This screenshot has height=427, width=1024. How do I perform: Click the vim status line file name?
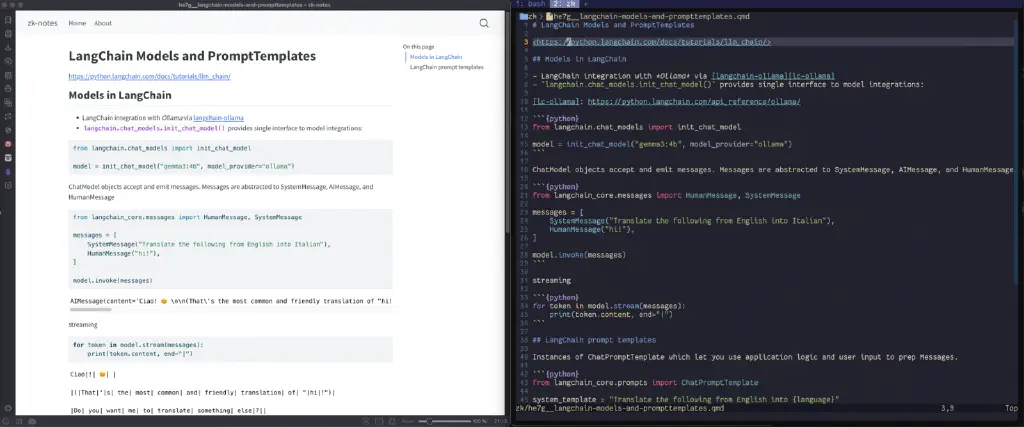619,408
